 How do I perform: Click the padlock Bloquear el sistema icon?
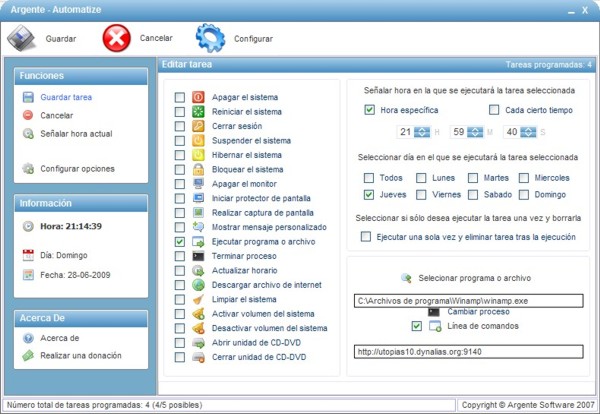tap(198, 169)
